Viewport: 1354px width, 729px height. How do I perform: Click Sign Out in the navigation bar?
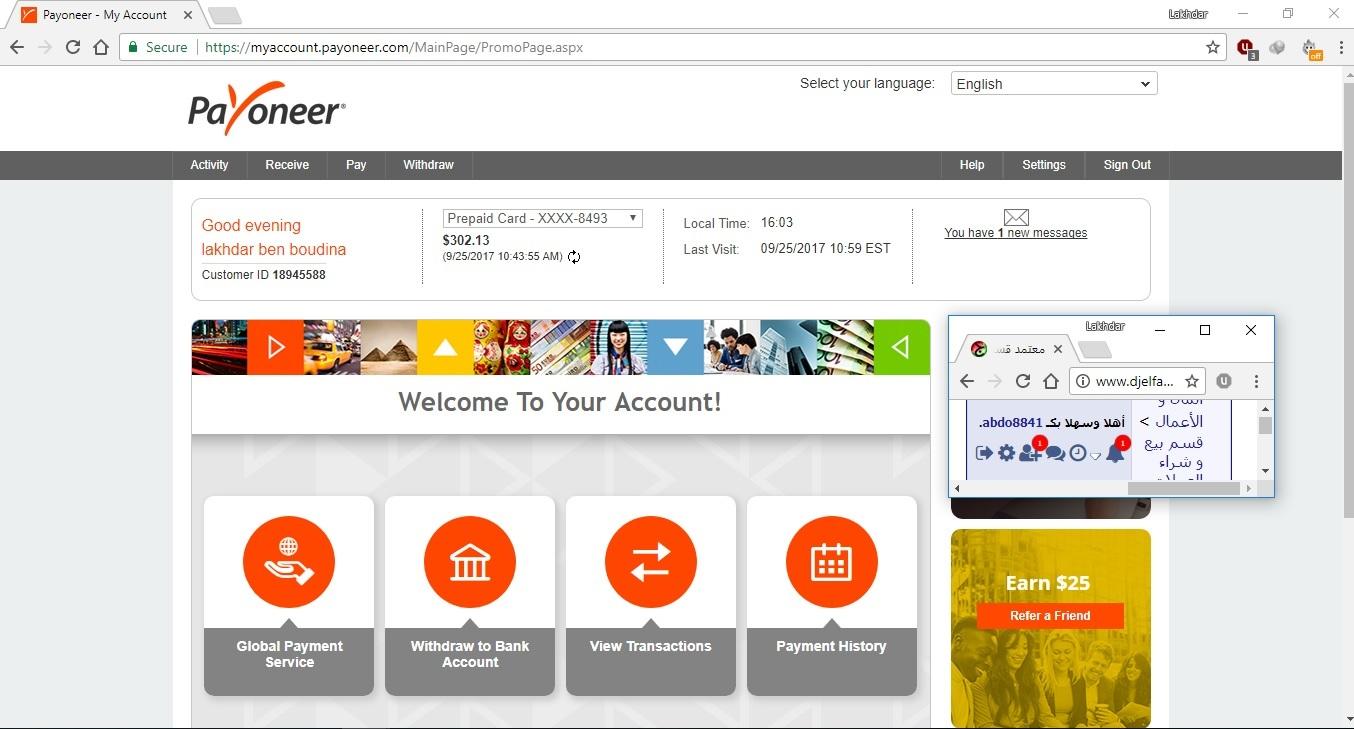[x=1127, y=165]
